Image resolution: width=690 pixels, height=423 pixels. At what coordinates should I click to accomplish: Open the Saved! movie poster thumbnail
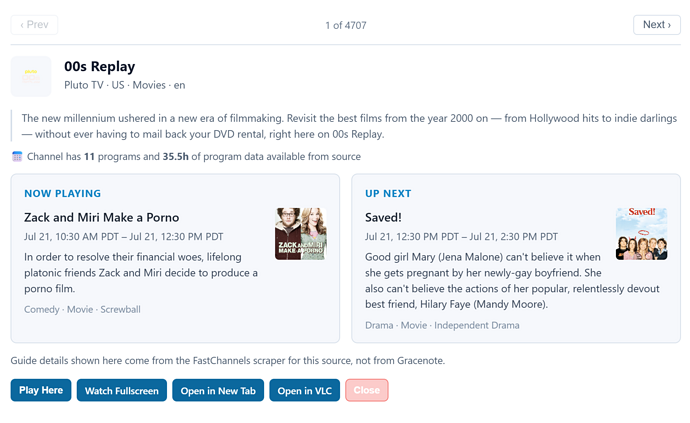coord(641,234)
